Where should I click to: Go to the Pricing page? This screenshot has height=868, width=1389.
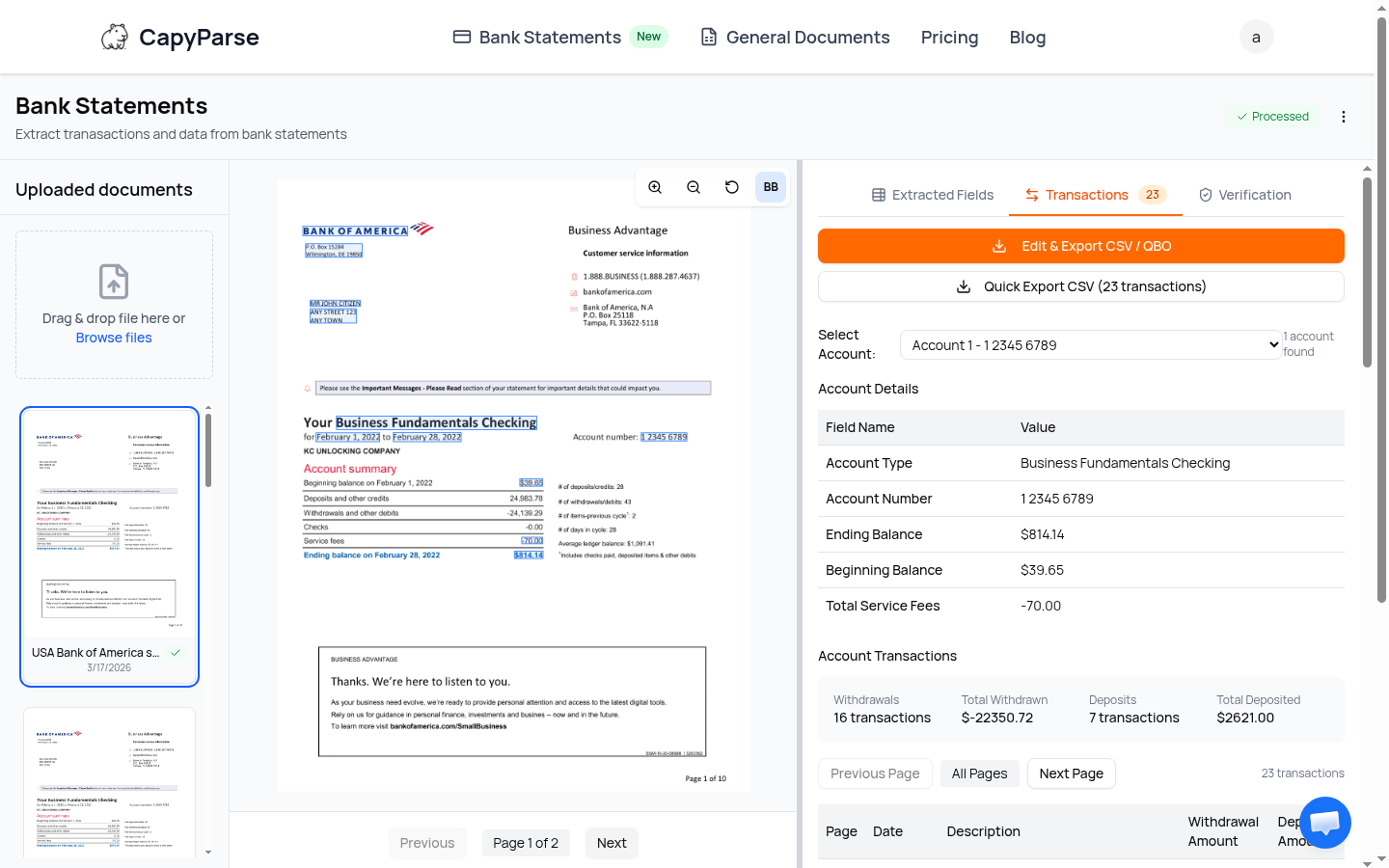tap(949, 37)
